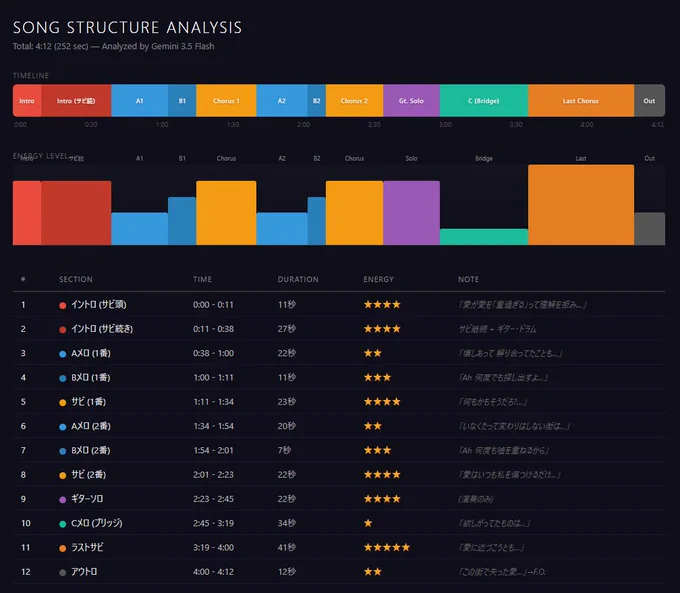Click the 7秒 duration cell
The height and width of the screenshot is (593, 680).
pyautogui.click(x=284, y=450)
